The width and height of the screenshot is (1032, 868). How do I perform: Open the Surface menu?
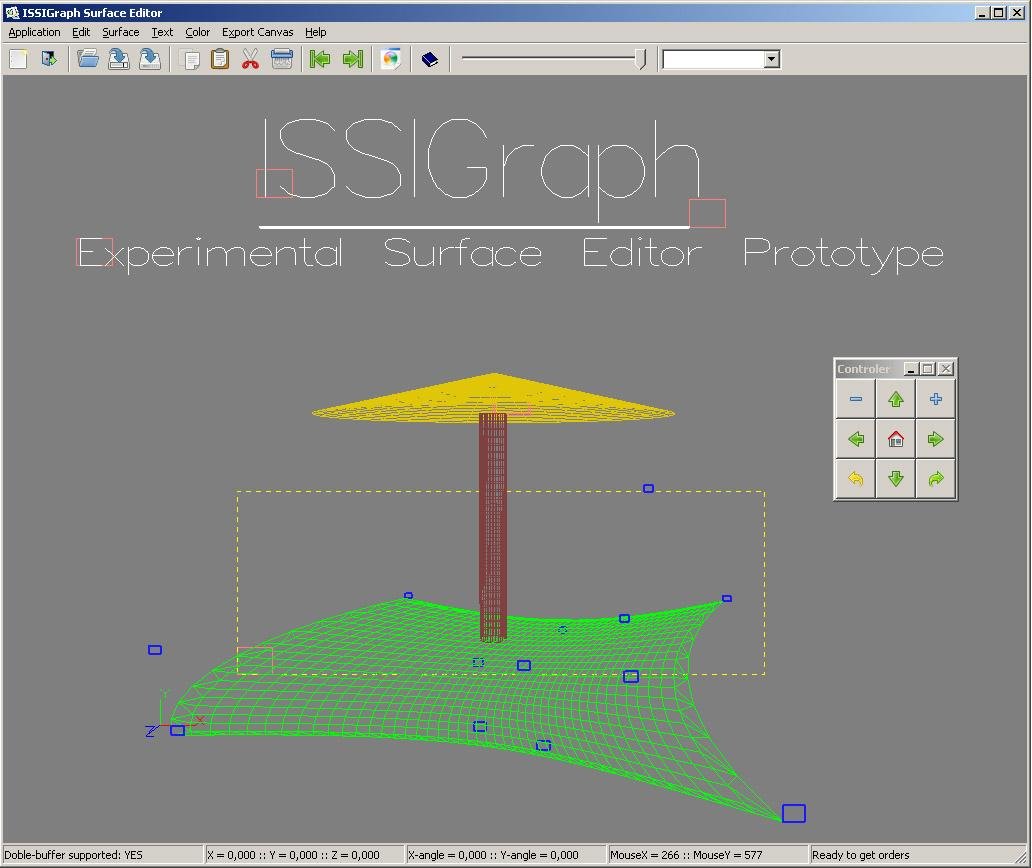[x=121, y=32]
